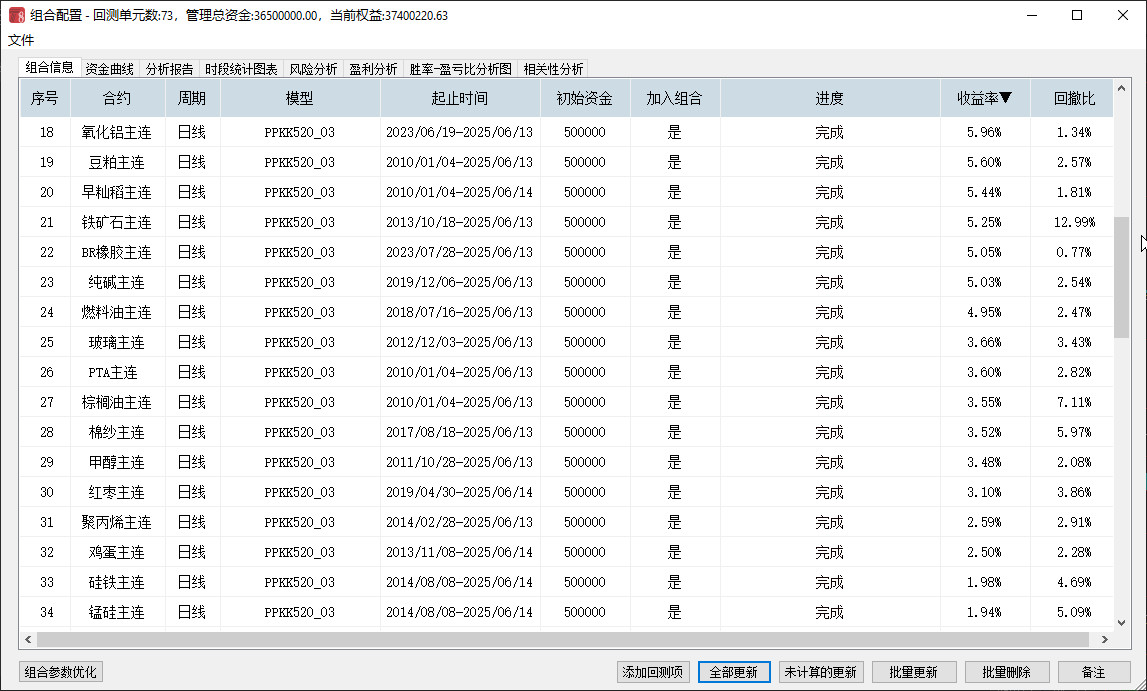The width and height of the screenshot is (1147, 691).
Task: Click the 回撤比 column header
Action: (1074, 98)
